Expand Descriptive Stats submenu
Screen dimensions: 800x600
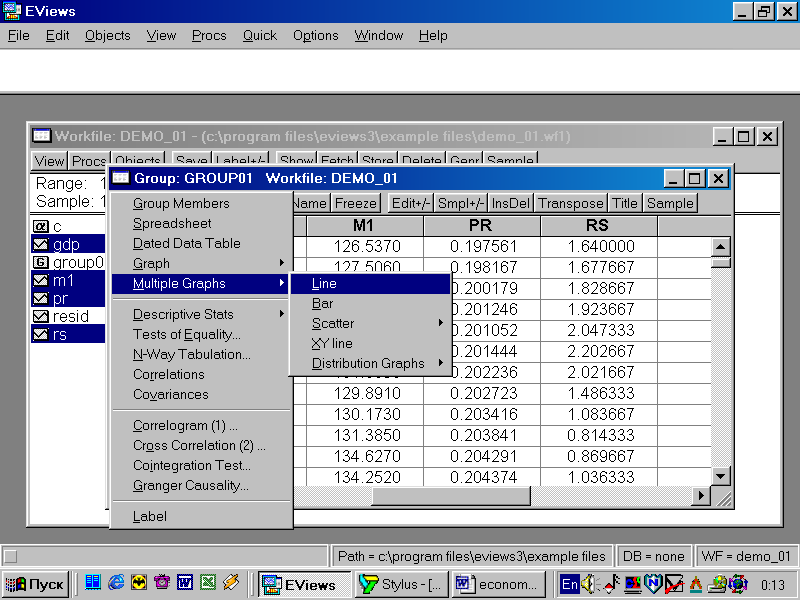[200, 314]
